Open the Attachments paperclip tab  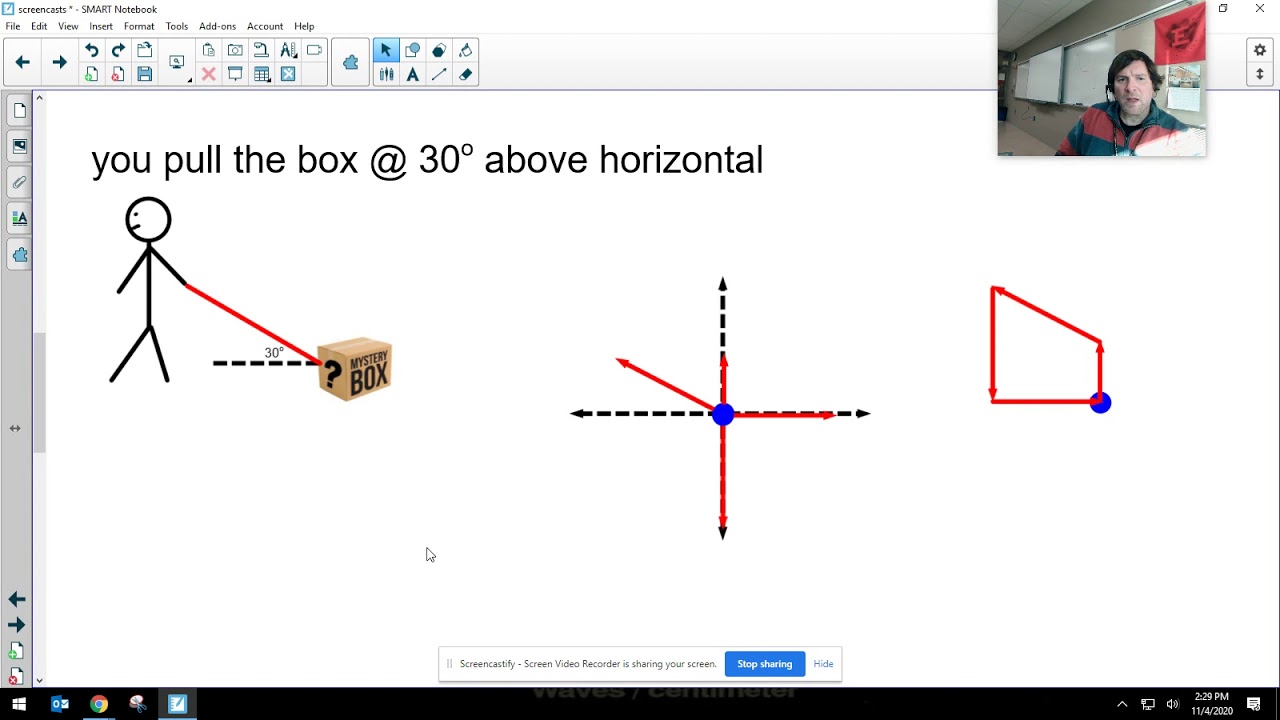point(19,182)
